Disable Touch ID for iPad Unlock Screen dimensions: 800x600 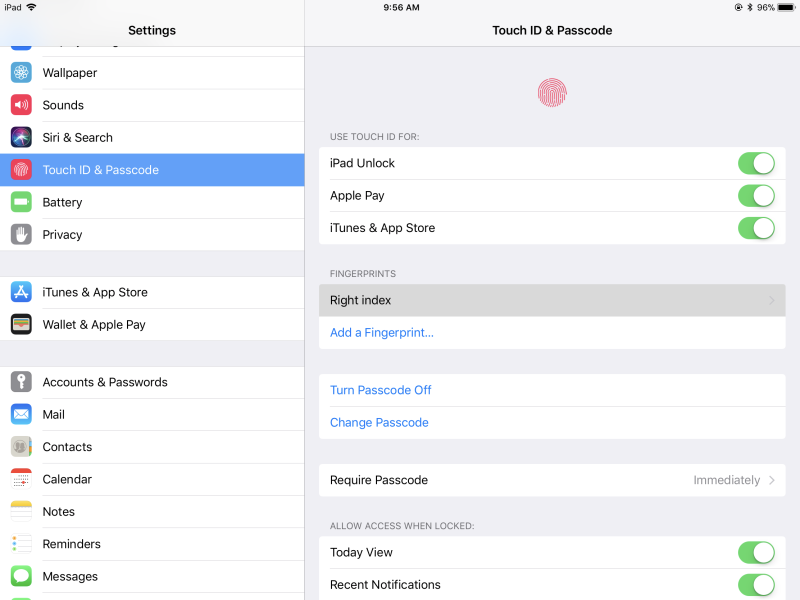(x=756, y=163)
